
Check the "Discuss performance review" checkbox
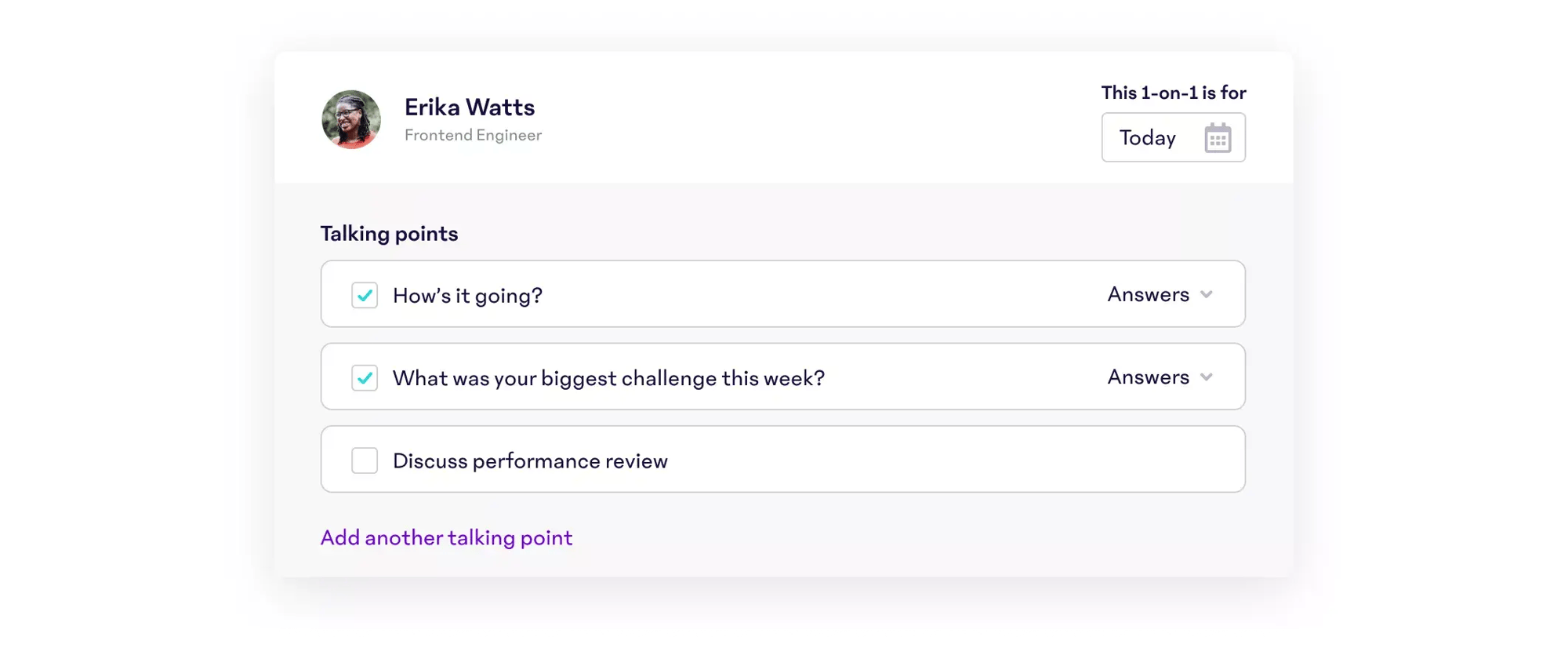click(365, 461)
